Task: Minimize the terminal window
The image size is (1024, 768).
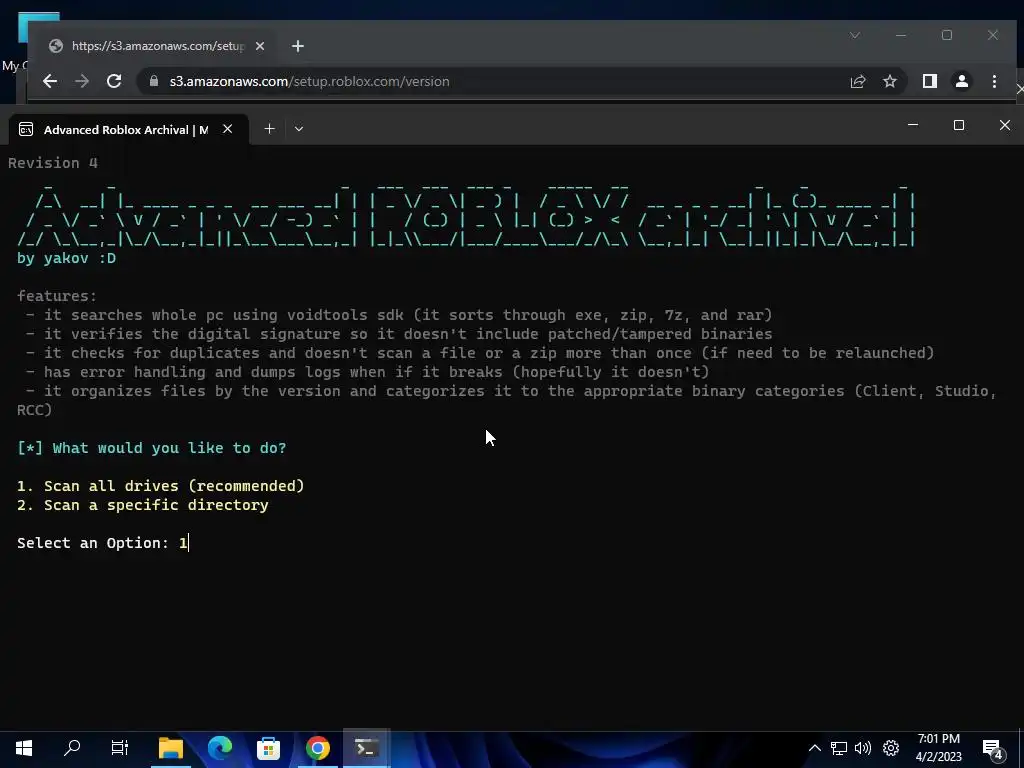Action: pos(913,125)
